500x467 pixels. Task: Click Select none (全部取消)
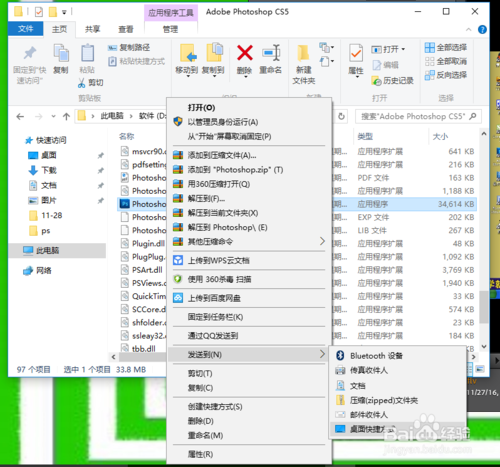point(446,61)
